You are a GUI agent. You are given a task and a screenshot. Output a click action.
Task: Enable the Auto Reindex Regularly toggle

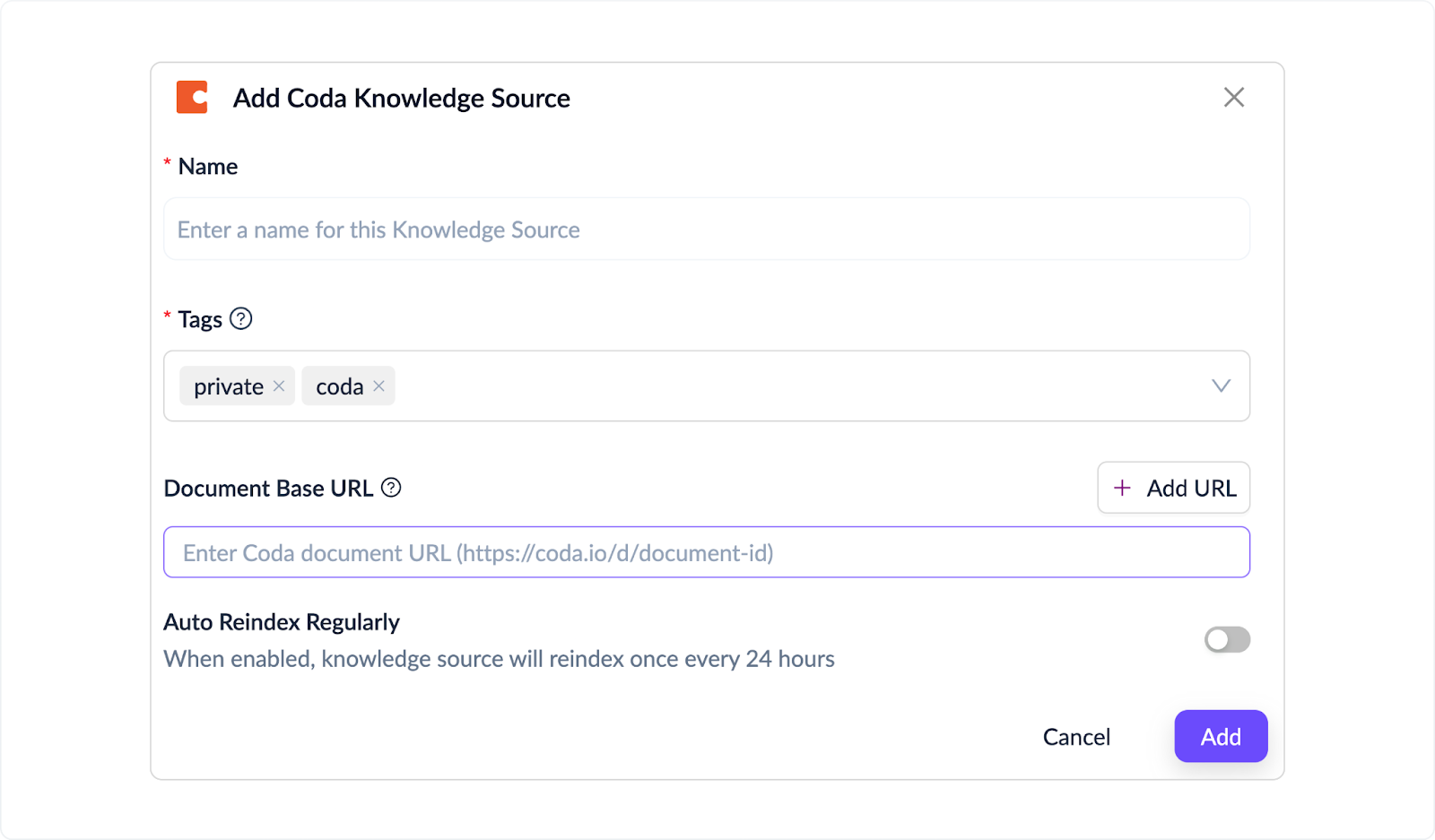1227,639
